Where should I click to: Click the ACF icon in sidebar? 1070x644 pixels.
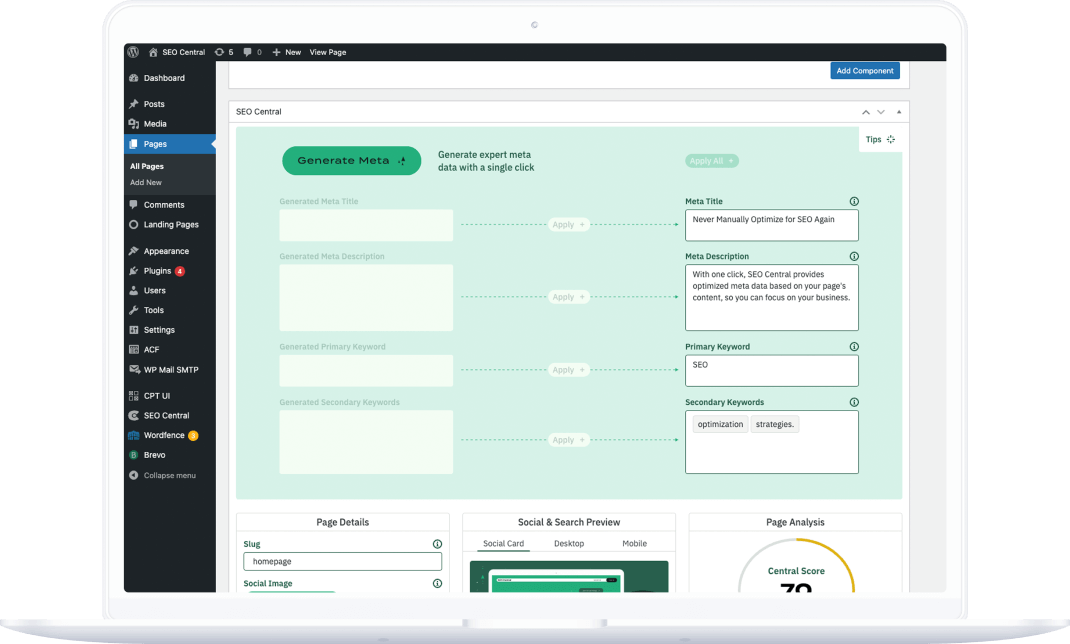tap(134, 349)
